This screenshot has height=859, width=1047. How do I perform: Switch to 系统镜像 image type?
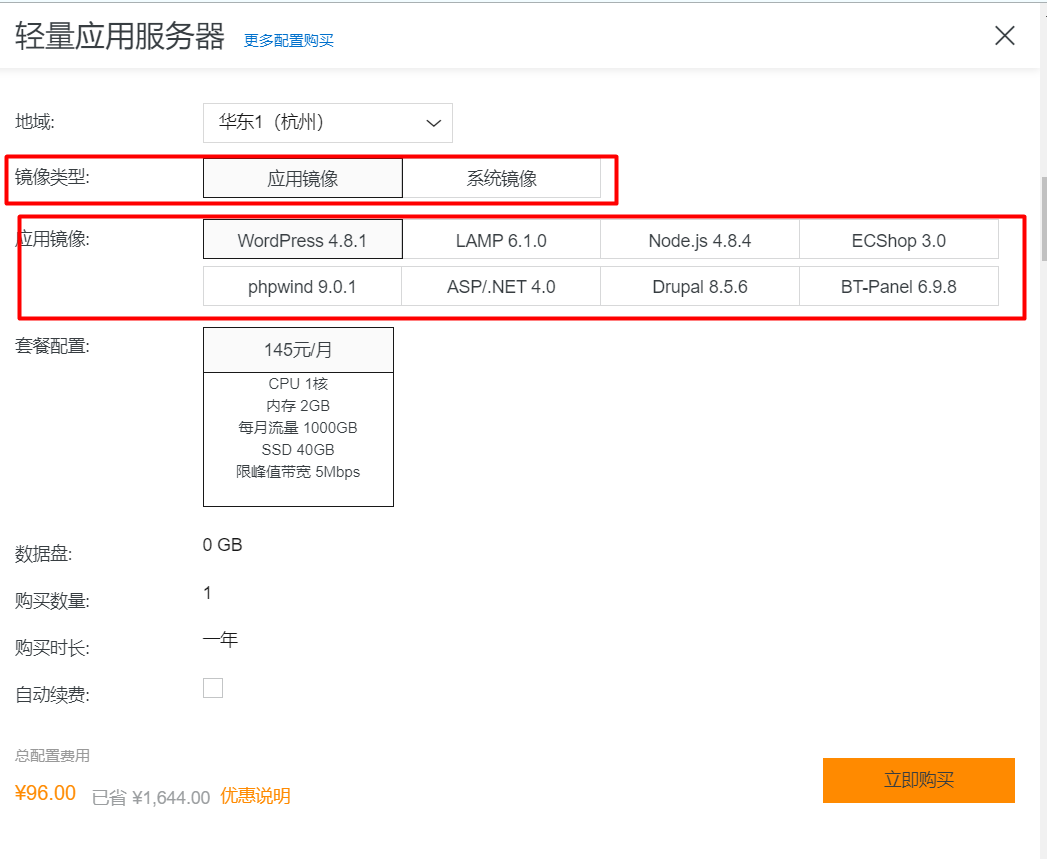[501, 178]
